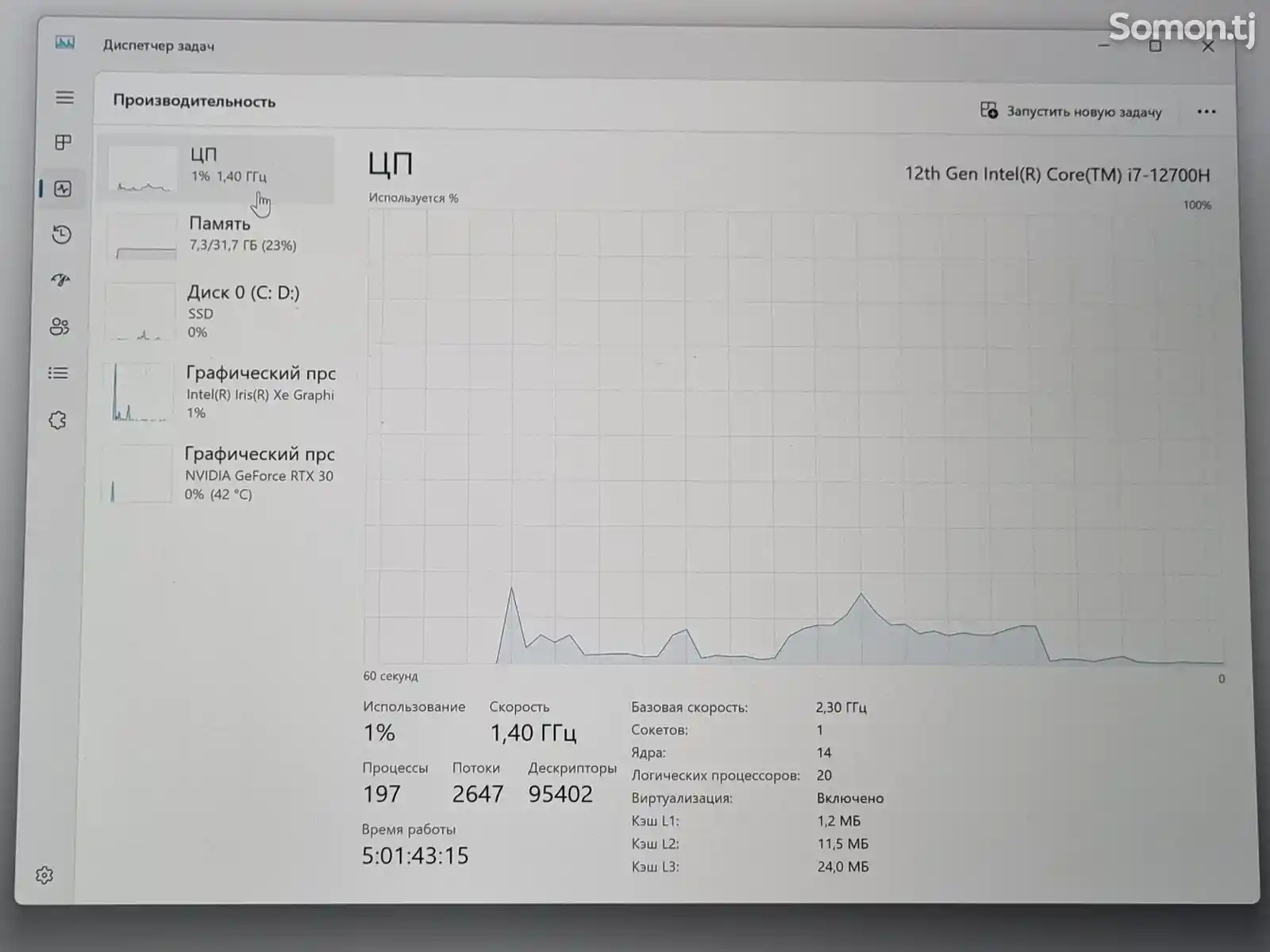Click the memory usage 7,3/31,7 ГБ text
The image size is (1270, 952).
pyautogui.click(x=243, y=245)
